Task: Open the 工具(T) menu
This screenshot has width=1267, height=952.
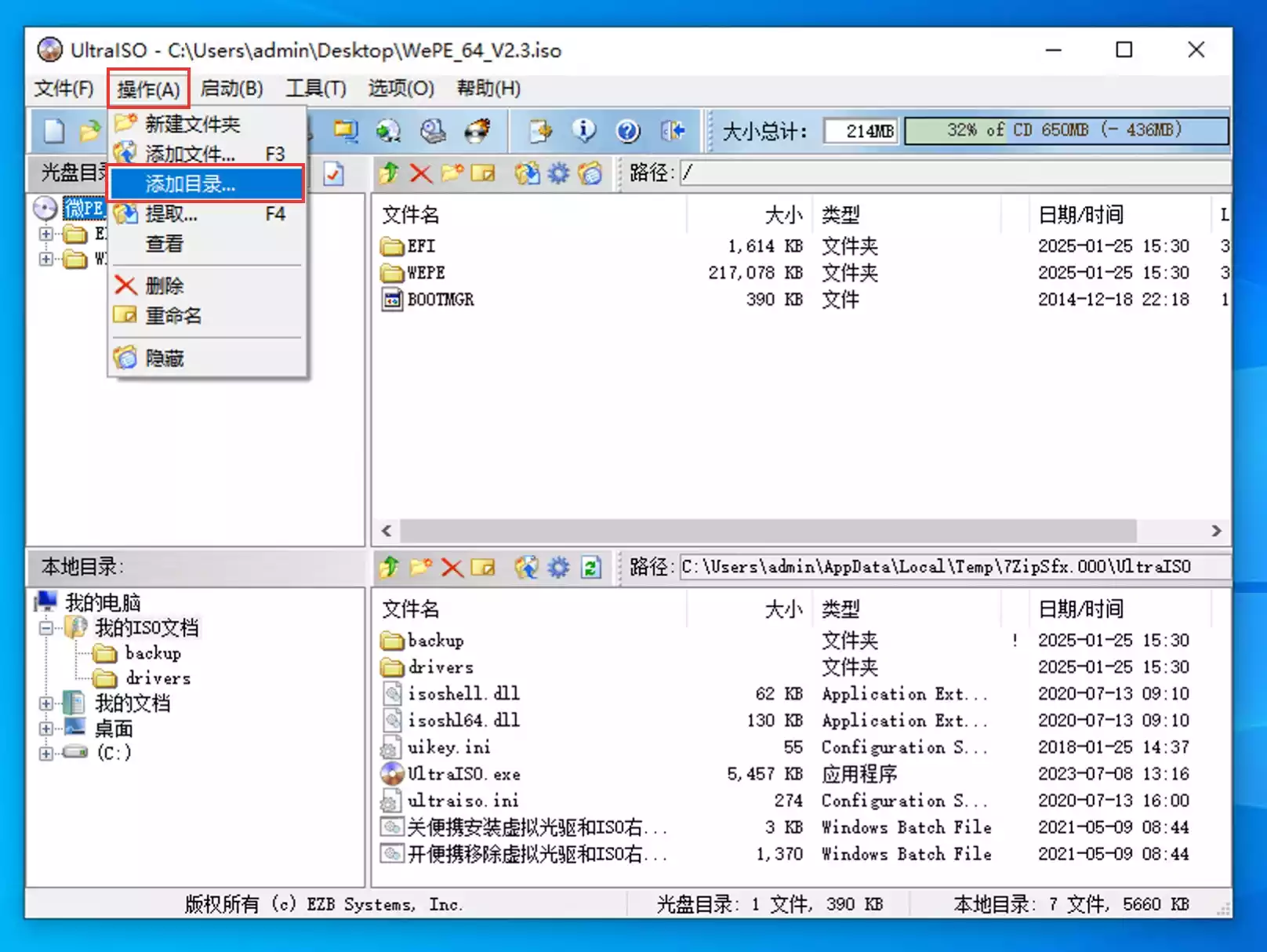Action: click(315, 89)
